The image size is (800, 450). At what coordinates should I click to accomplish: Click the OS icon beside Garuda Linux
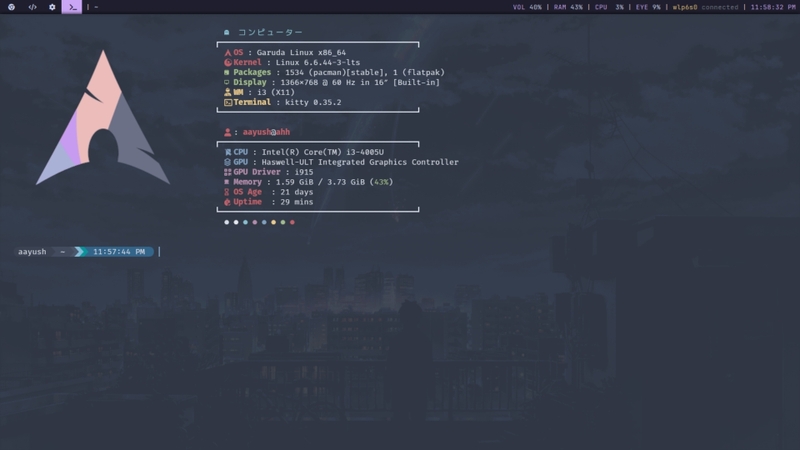point(228,53)
